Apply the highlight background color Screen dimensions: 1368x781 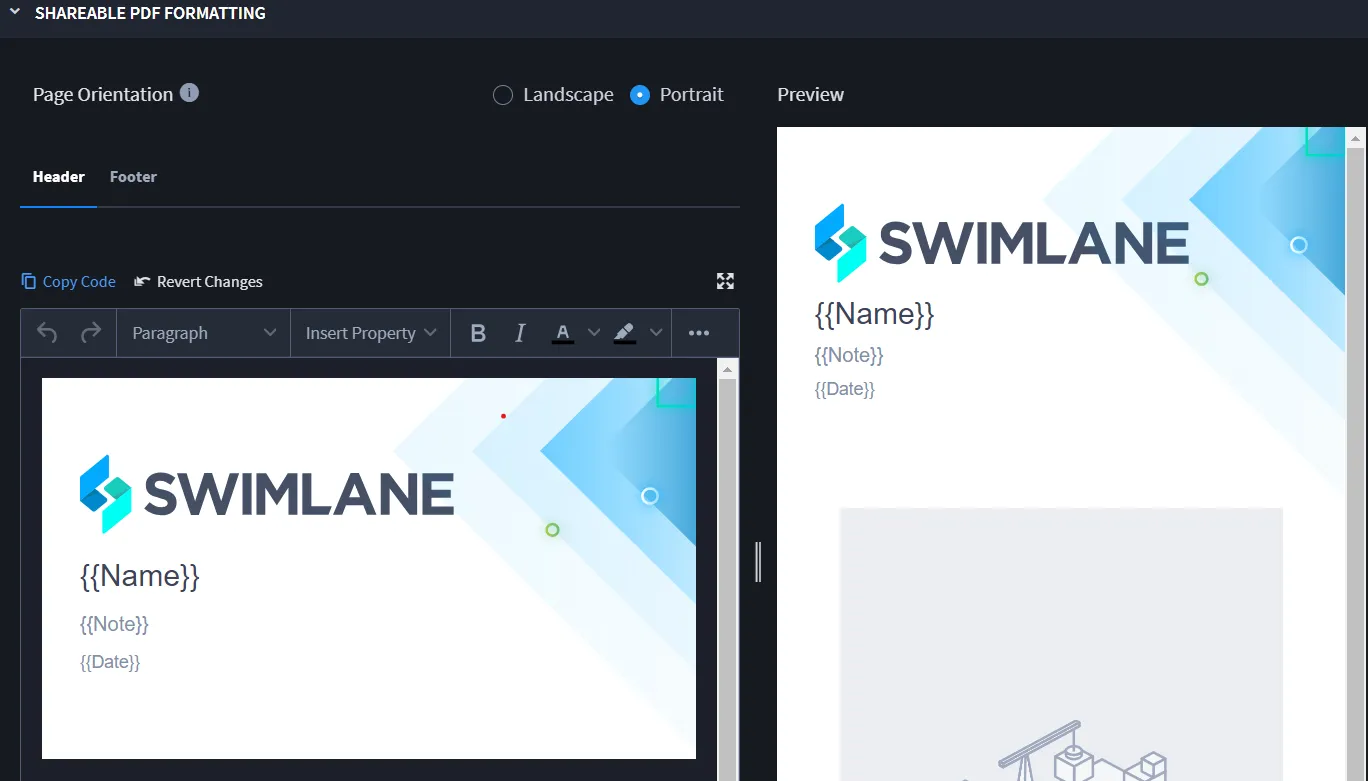[x=625, y=333]
